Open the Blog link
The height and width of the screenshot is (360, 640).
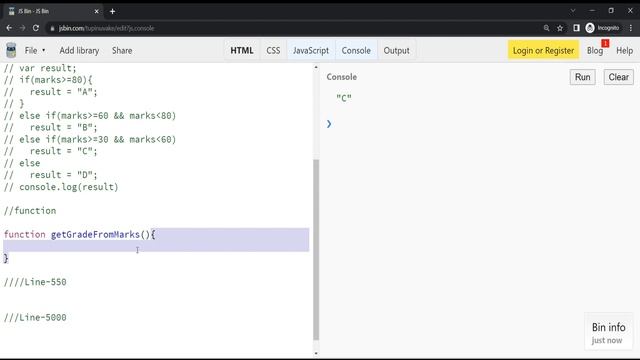pyautogui.click(x=595, y=51)
